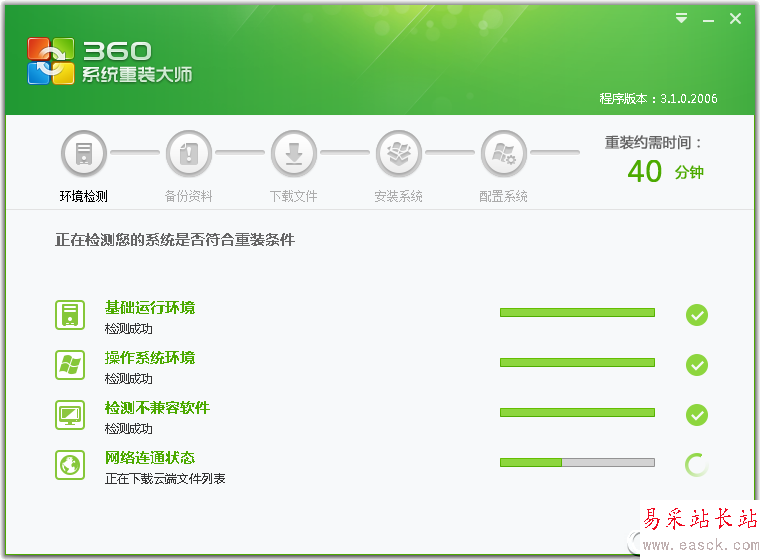This screenshot has height=560, width=760.
Task: Click the 网络连通状态 progress bar
Action: (x=577, y=462)
